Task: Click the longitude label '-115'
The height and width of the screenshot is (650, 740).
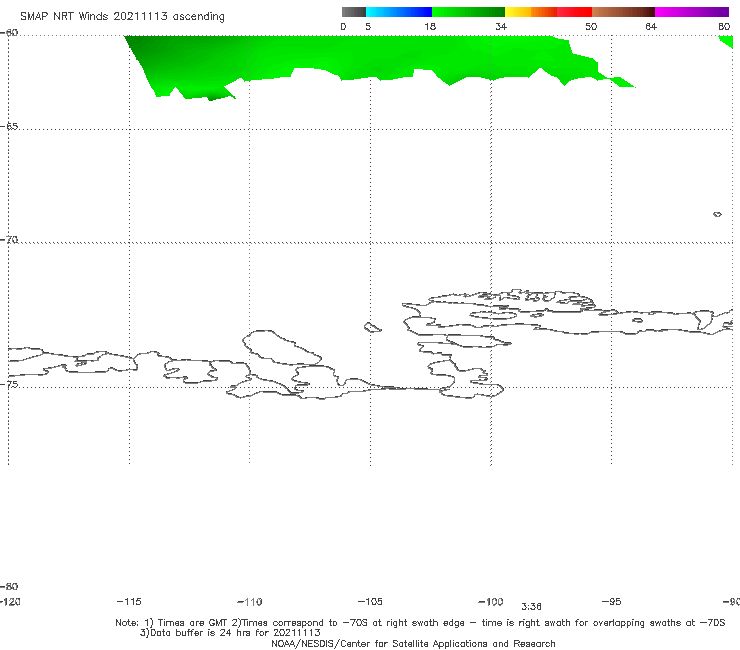Action: [129, 601]
